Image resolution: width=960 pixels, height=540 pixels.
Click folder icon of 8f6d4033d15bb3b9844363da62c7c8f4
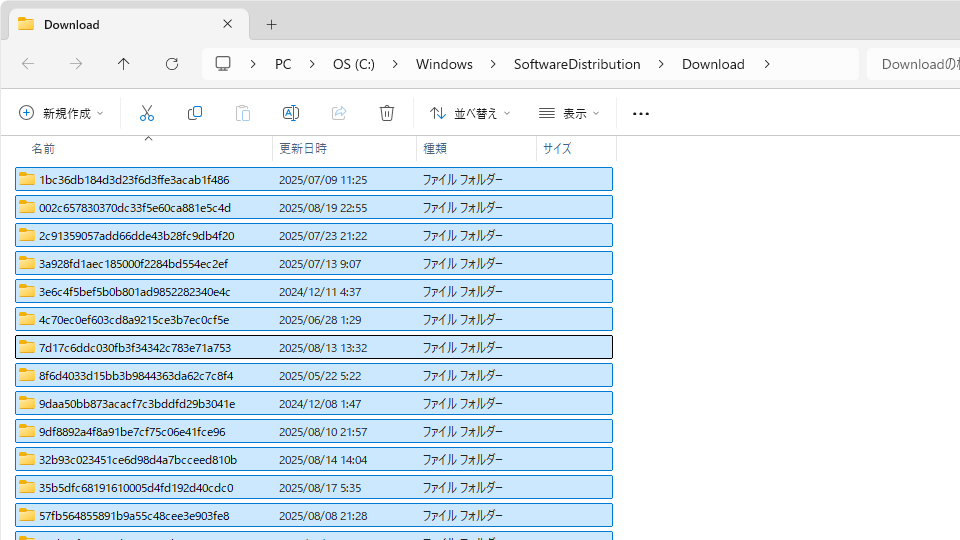pos(26,375)
